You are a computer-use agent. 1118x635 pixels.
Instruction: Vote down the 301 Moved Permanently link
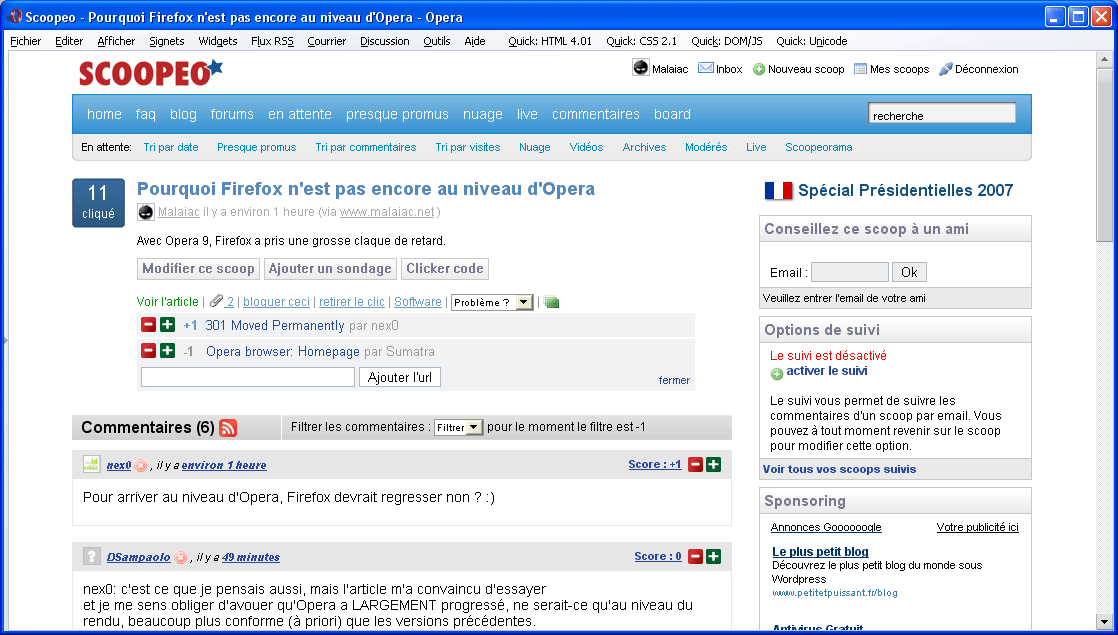[x=148, y=325]
